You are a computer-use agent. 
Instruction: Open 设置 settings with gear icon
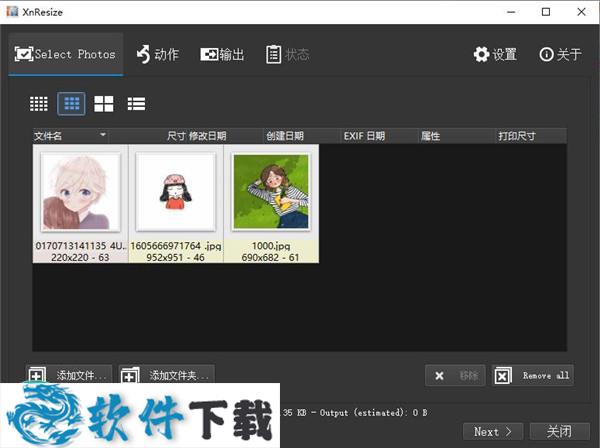pos(495,54)
